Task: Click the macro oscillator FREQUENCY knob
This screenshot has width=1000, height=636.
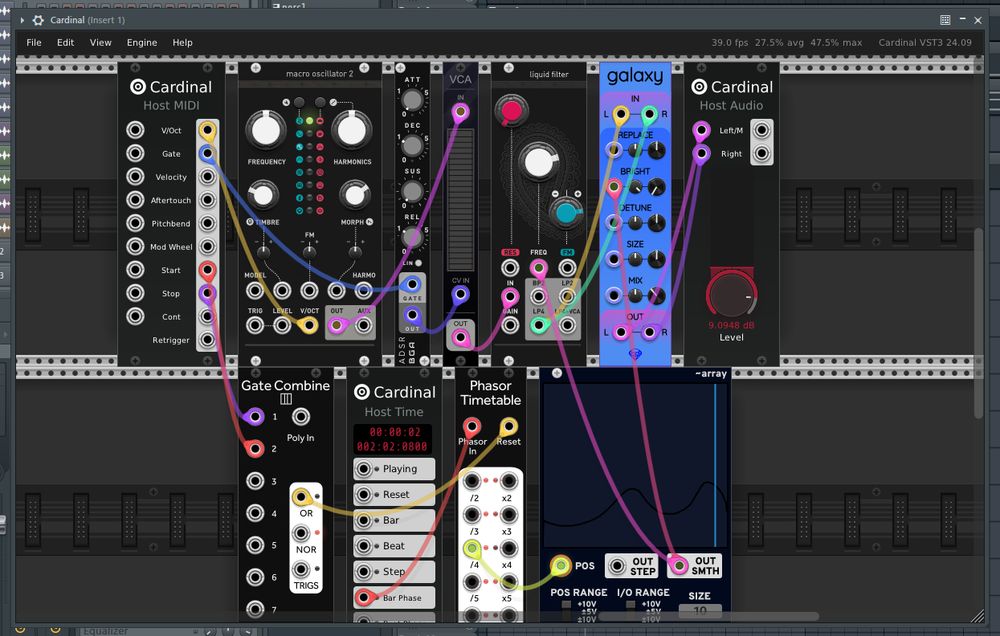Action: click(x=266, y=130)
